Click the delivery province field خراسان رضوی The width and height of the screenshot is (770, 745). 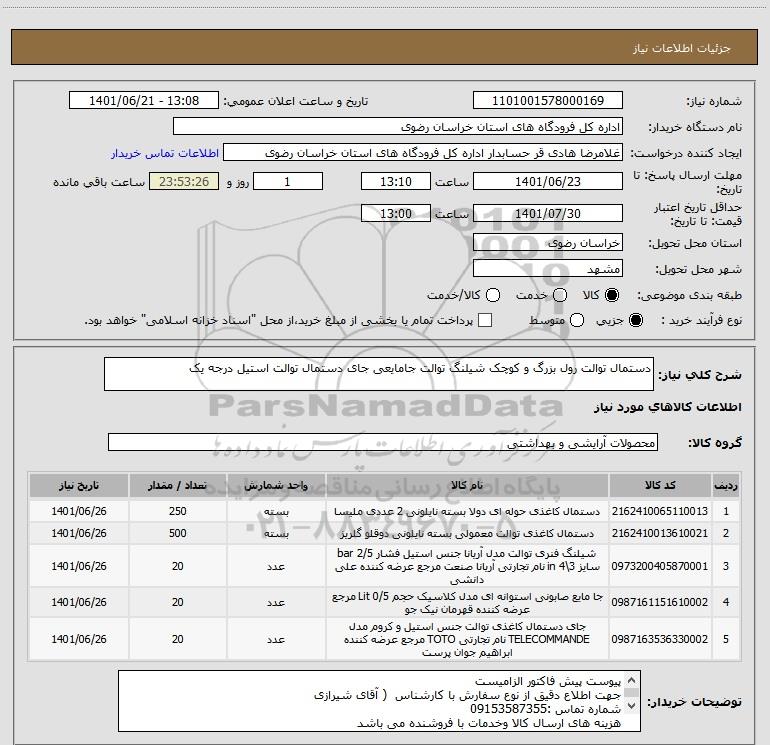tap(548, 243)
